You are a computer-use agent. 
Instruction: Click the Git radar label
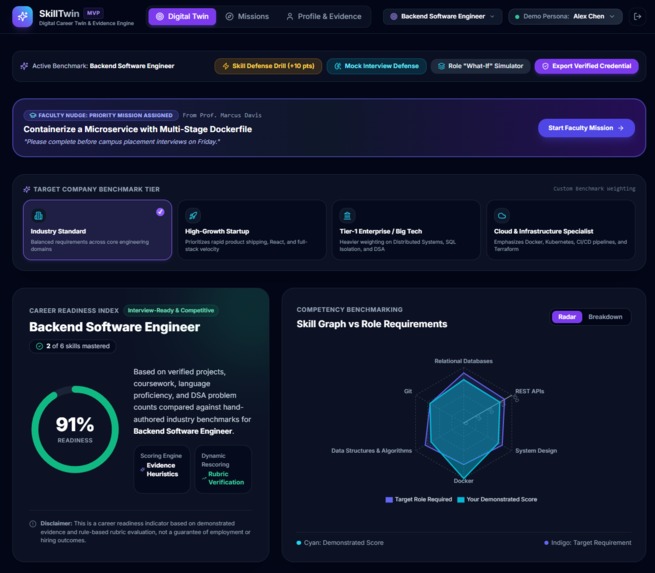tap(408, 391)
